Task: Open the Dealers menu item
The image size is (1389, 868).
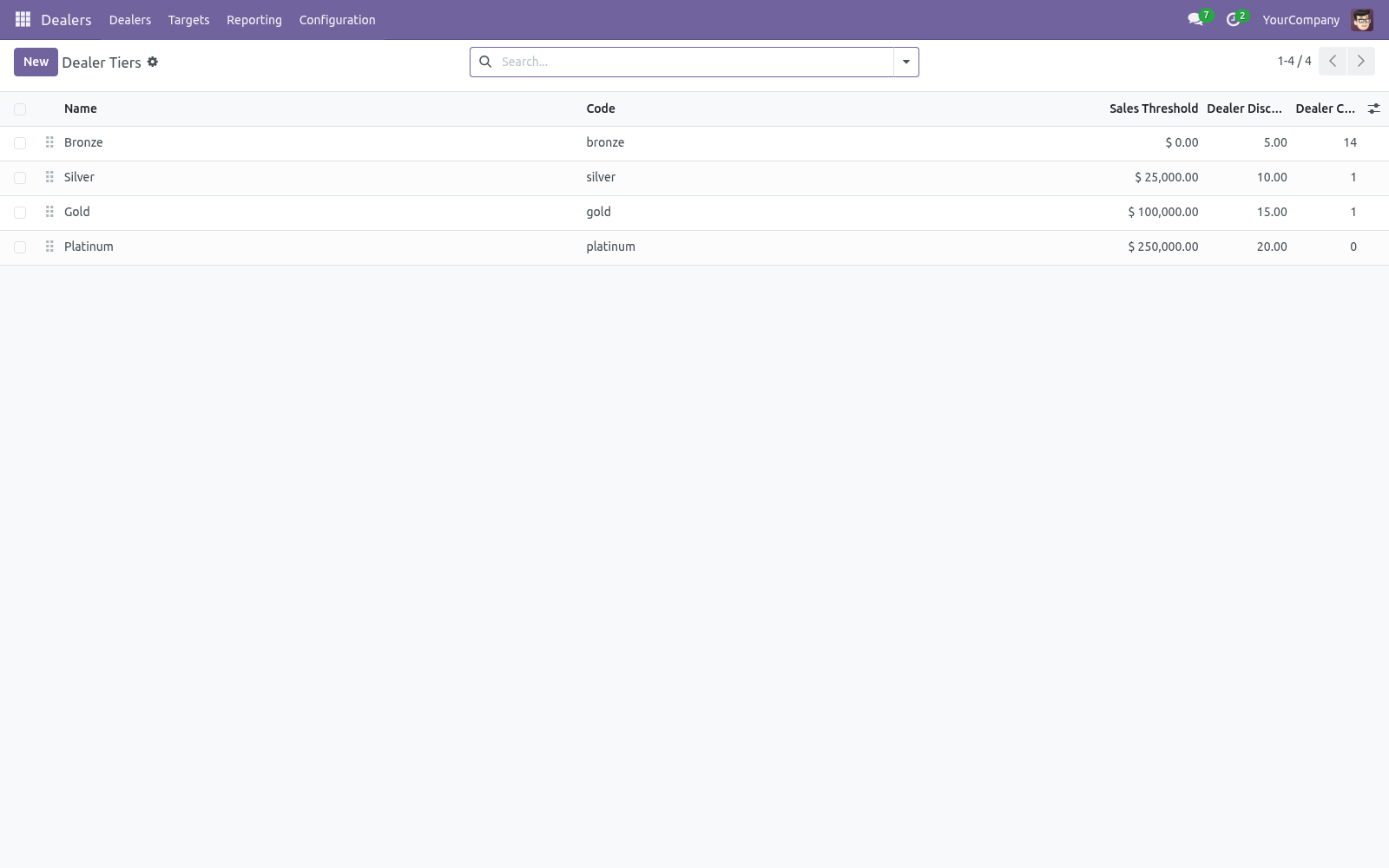Action: coord(130,20)
